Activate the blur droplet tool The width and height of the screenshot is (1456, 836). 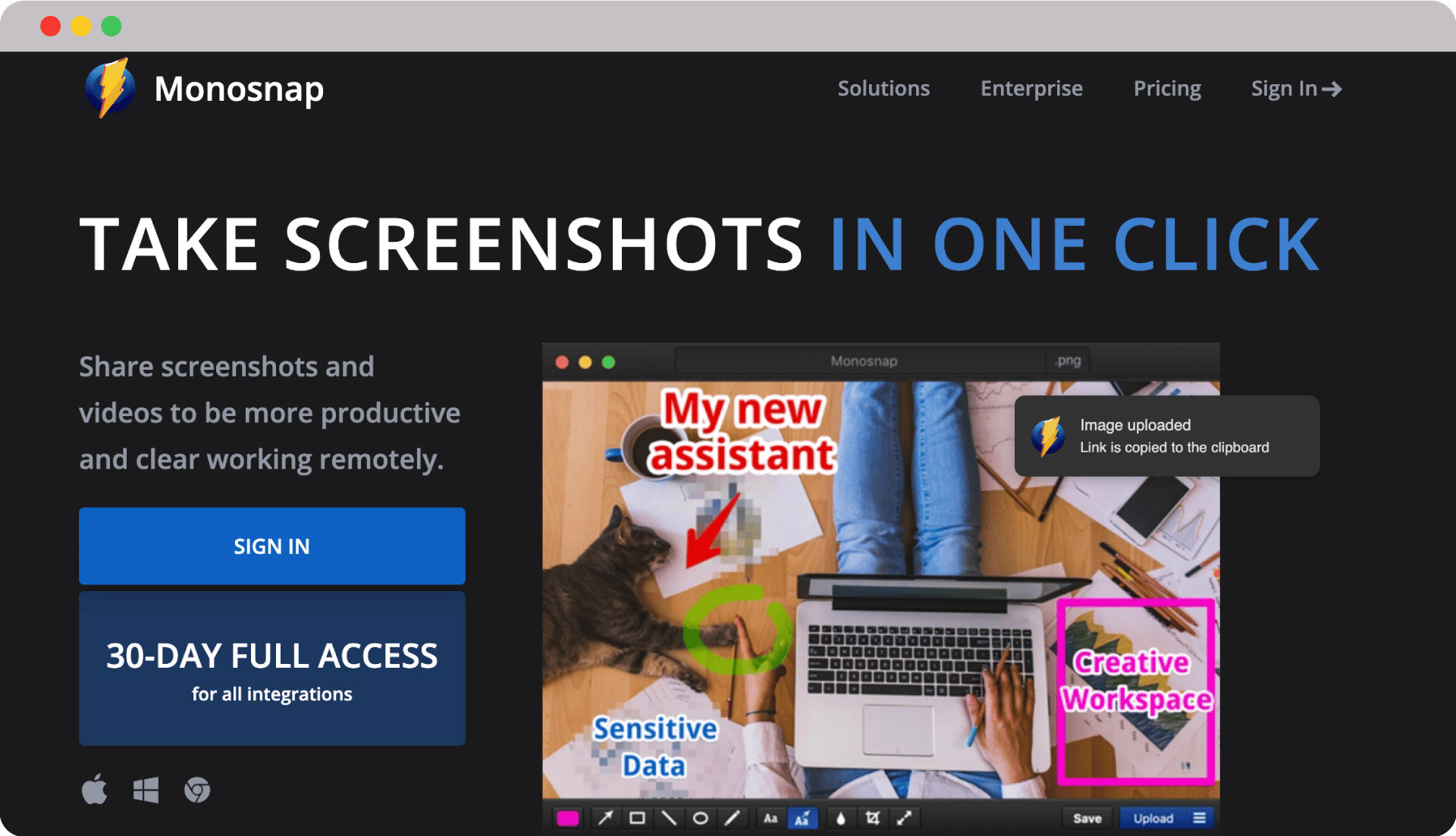840,818
